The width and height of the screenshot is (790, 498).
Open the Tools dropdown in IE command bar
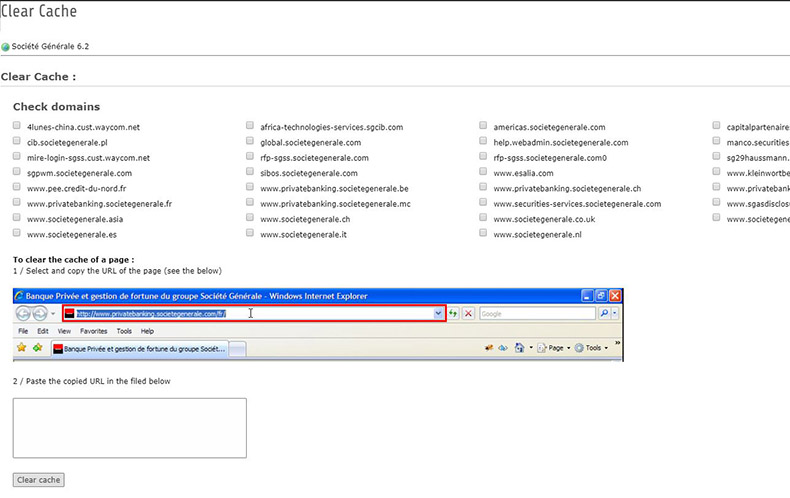coord(591,348)
